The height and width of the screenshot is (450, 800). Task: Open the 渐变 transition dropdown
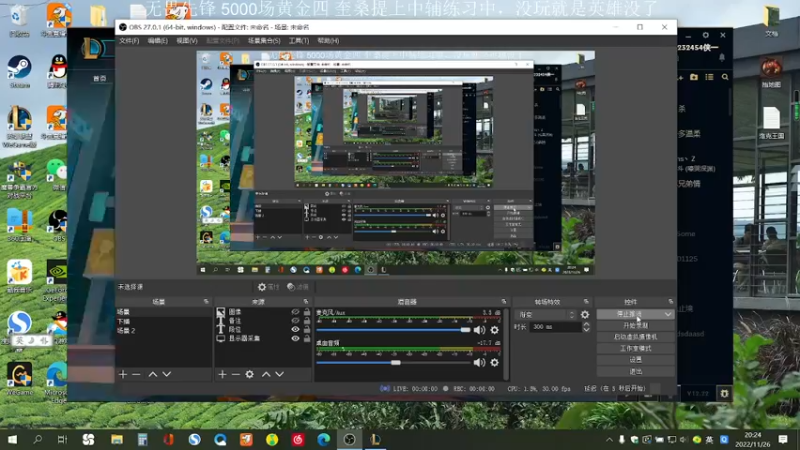[x=546, y=315]
